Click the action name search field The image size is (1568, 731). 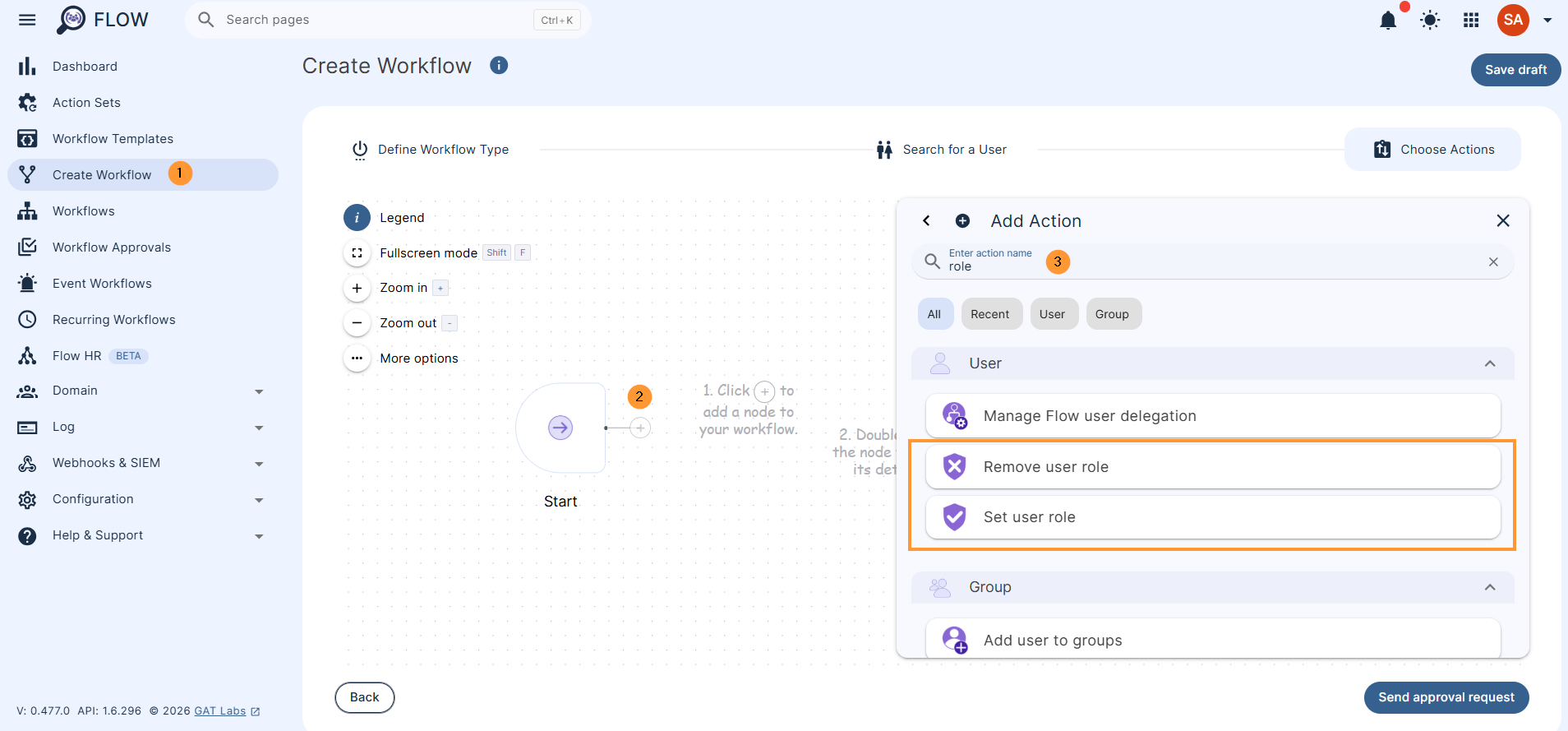point(1212,261)
